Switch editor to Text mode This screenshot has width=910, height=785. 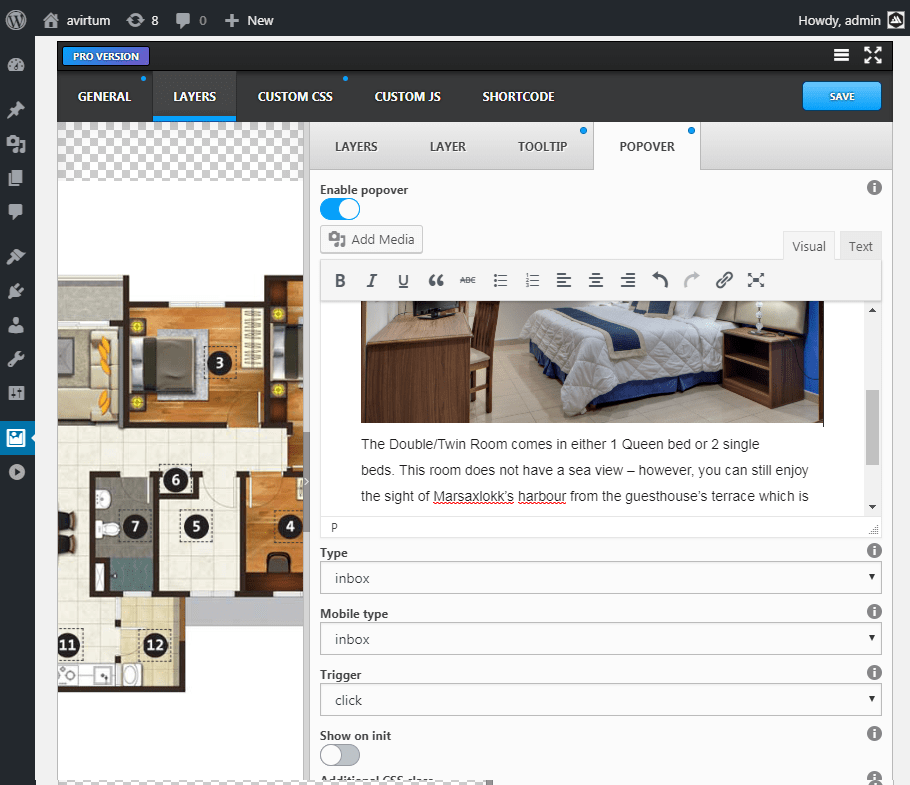(860, 246)
